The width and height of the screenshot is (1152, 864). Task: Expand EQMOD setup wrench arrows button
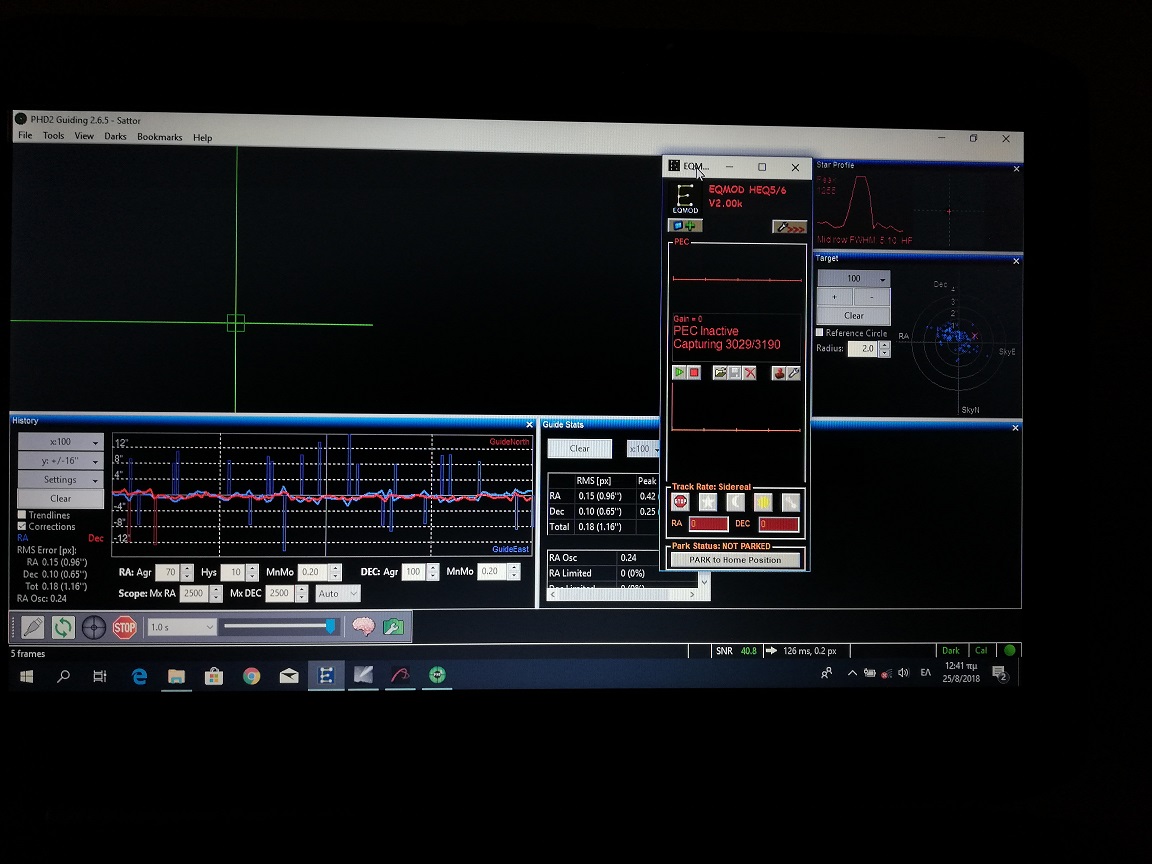(x=790, y=228)
